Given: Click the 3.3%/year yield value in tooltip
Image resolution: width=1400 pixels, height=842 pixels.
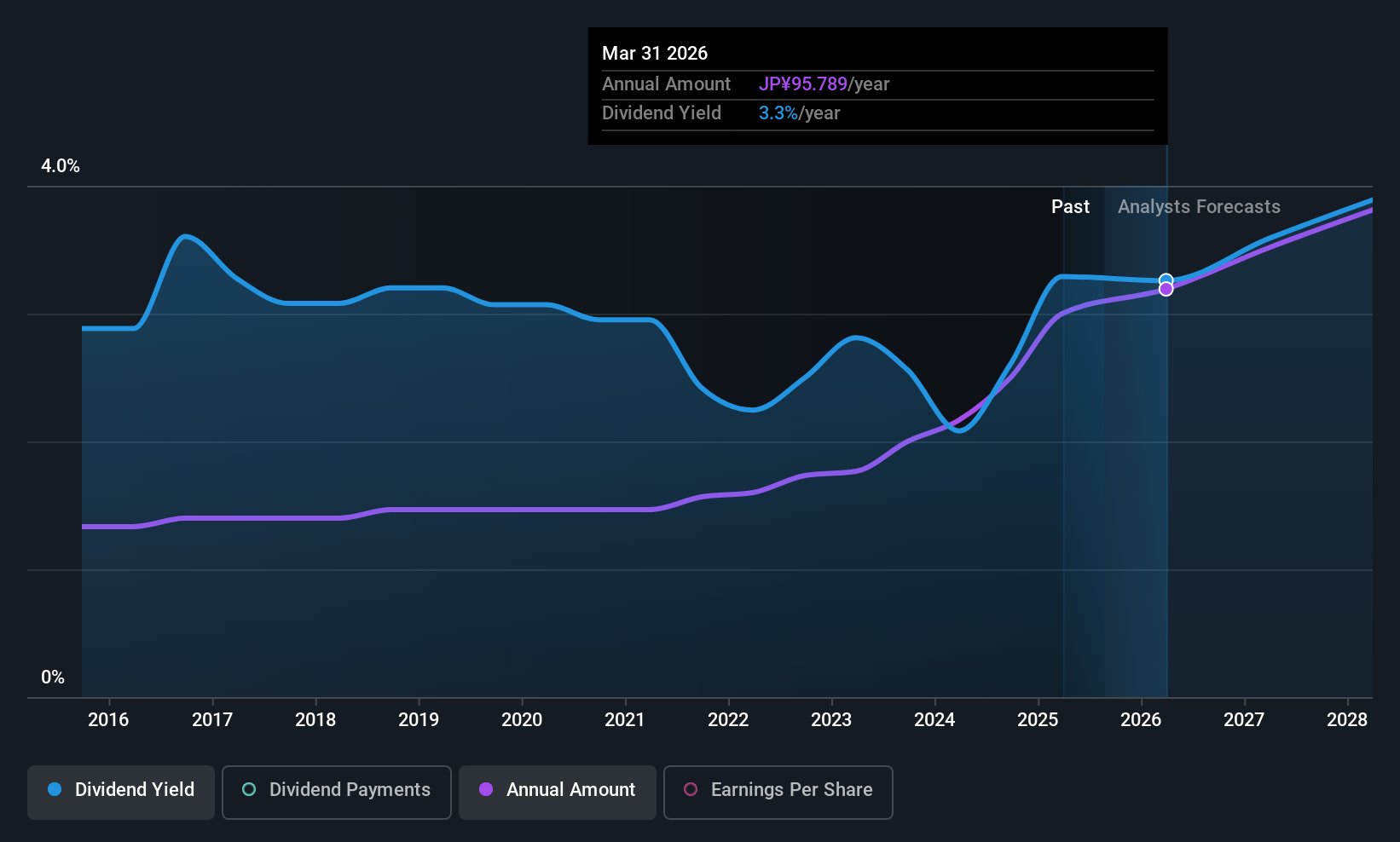Looking at the screenshot, I should [800, 113].
